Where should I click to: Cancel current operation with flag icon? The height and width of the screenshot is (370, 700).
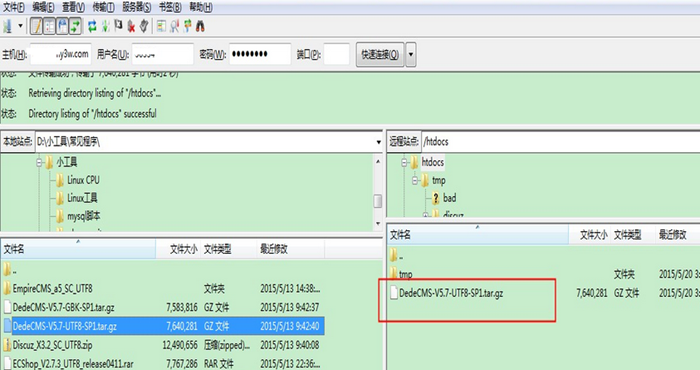click(118, 25)
